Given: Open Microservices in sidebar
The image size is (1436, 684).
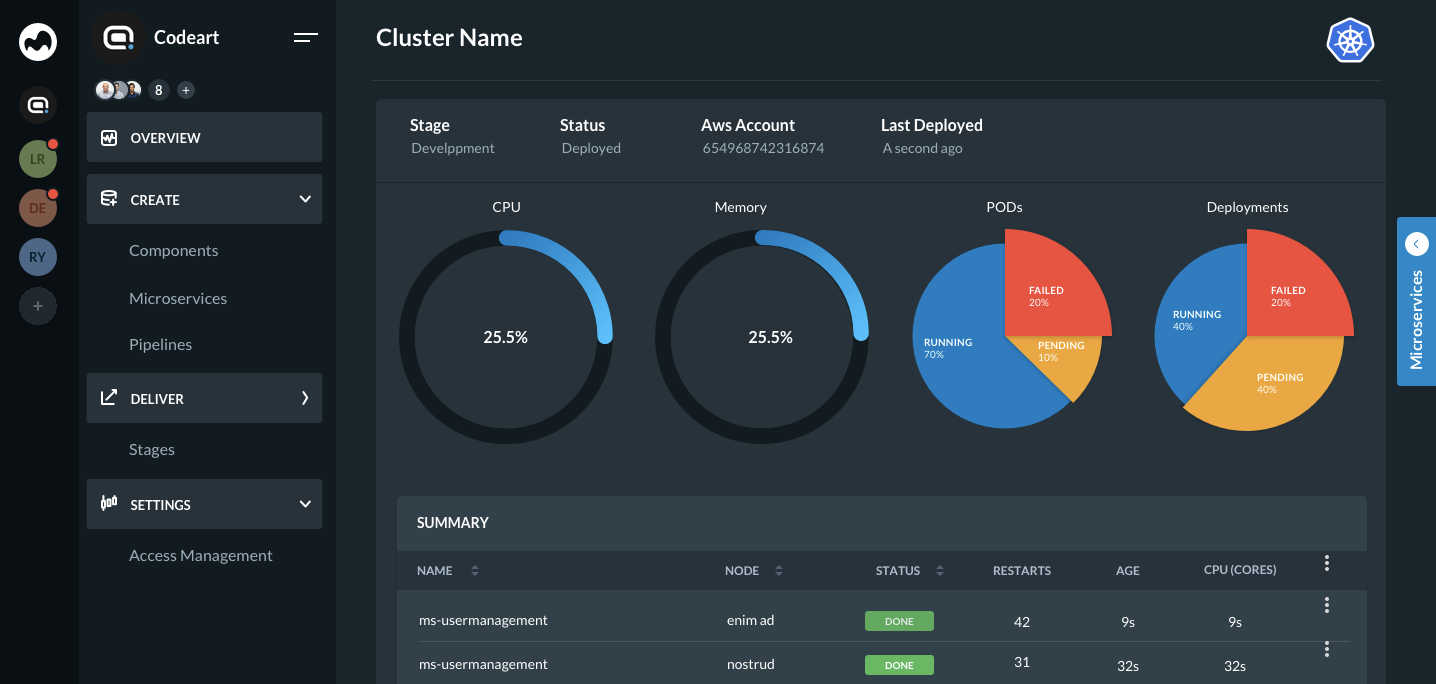Looking at the screenshot, I should pos(178,298).
